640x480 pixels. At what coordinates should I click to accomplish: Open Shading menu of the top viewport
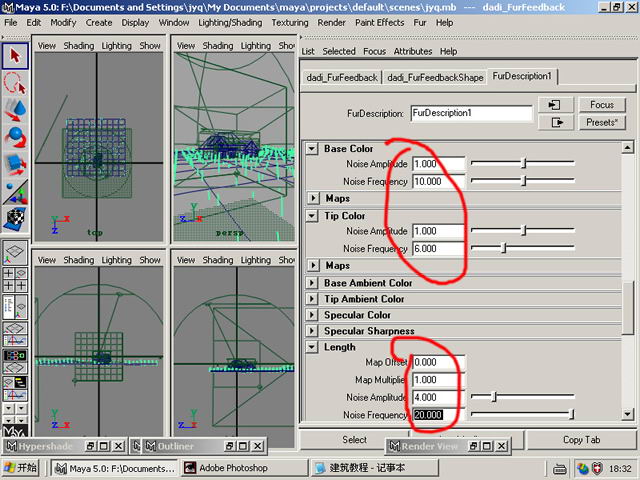point(79,46)
